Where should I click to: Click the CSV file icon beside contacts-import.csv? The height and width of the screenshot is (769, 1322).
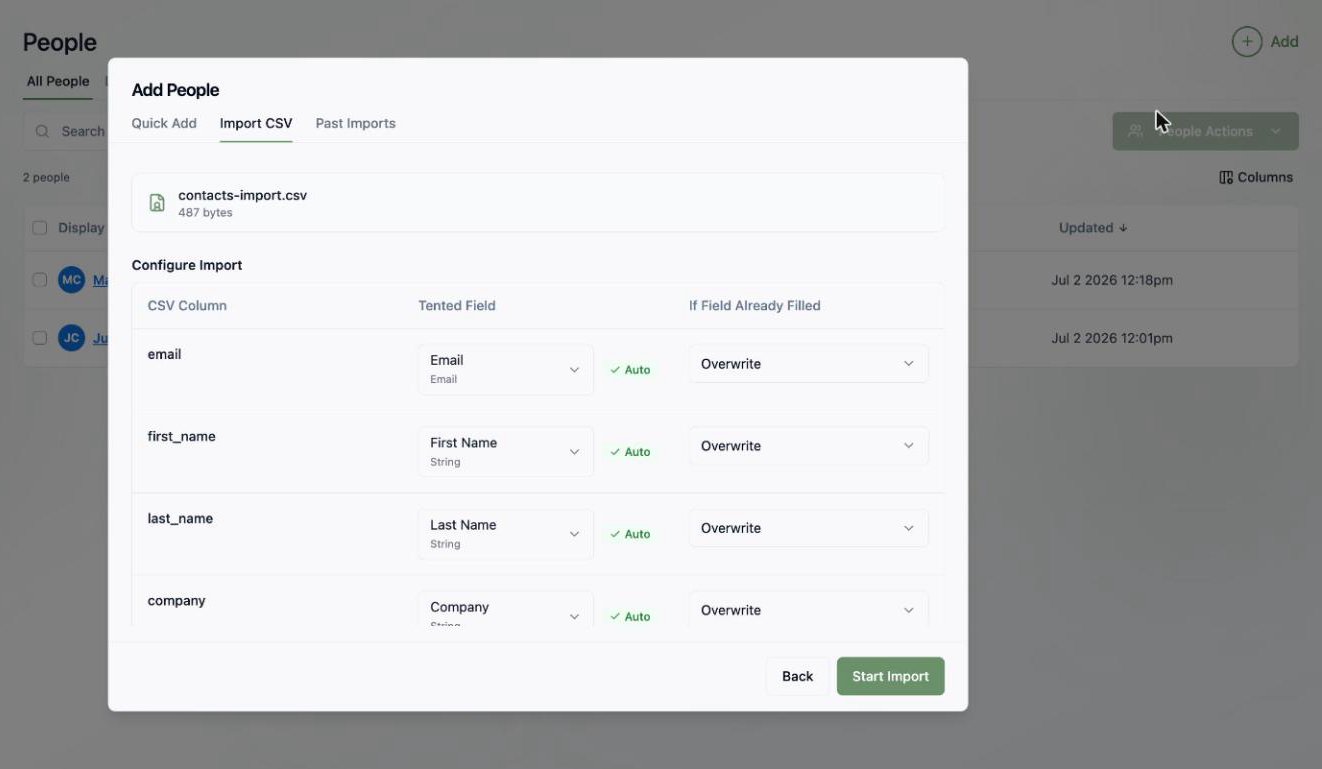(x=157, y=203)
